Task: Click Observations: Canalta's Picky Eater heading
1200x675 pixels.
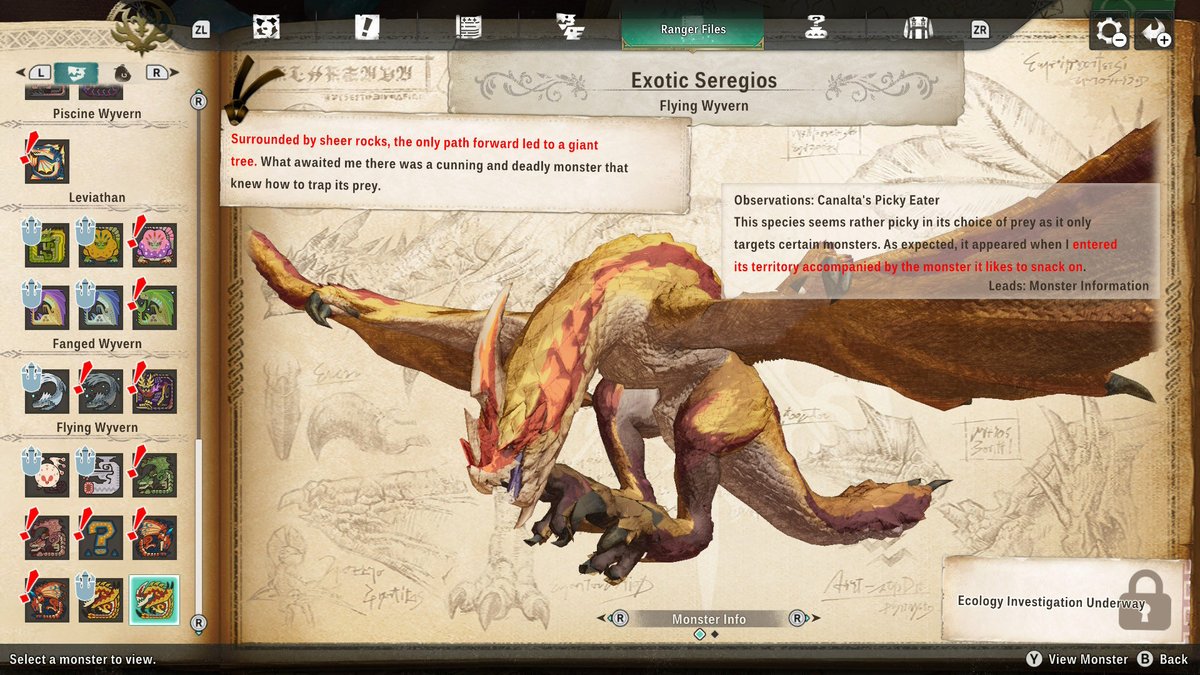Action: [x=837, y=200]
